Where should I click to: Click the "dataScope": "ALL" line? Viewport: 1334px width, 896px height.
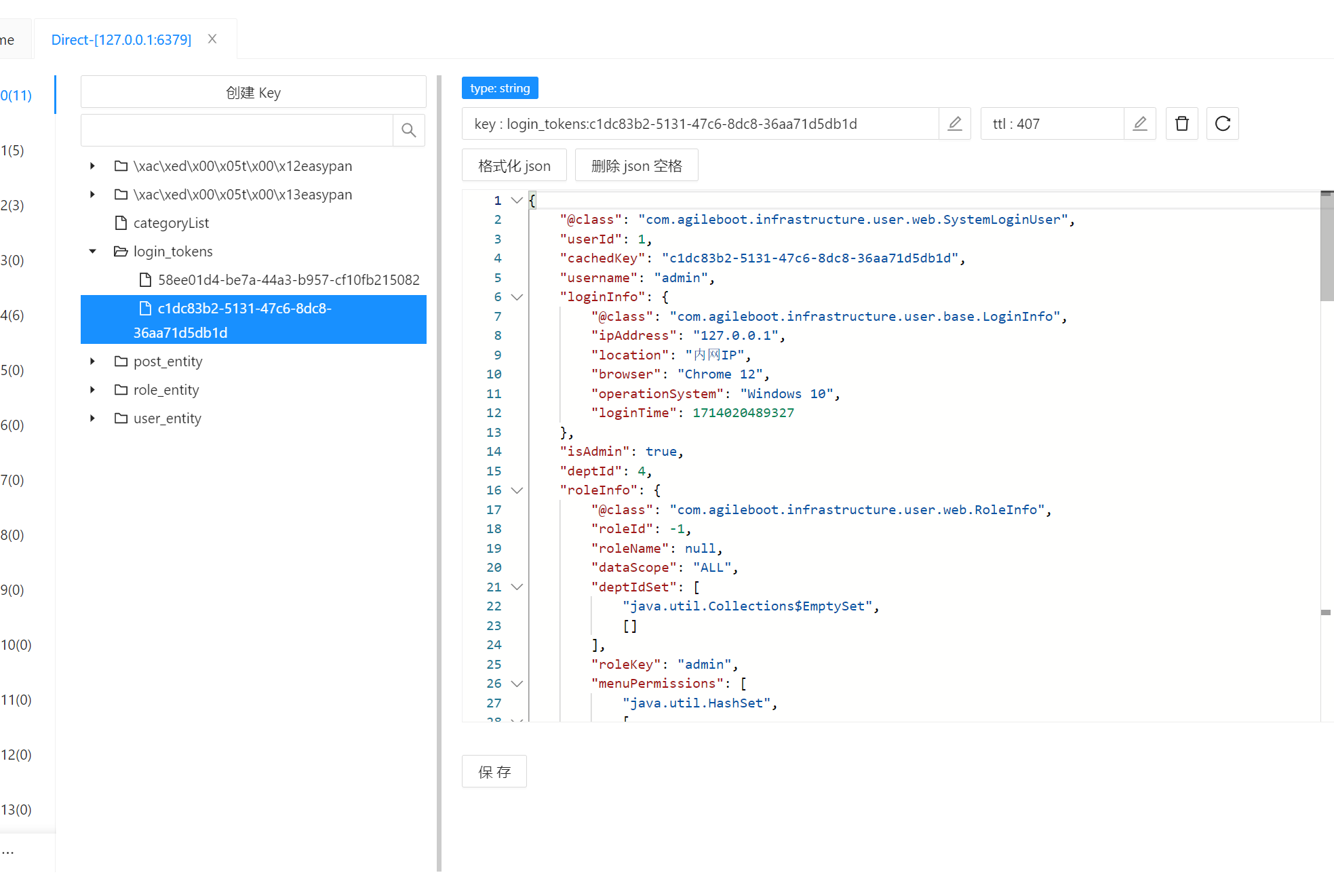(664, 567)
